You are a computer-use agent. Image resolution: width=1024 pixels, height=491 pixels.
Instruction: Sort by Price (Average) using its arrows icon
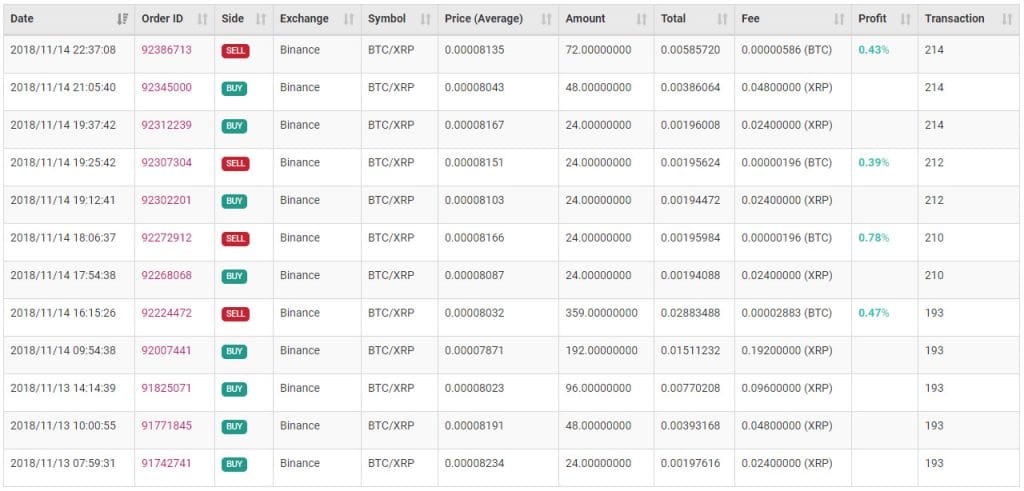[x=546, y=19]
